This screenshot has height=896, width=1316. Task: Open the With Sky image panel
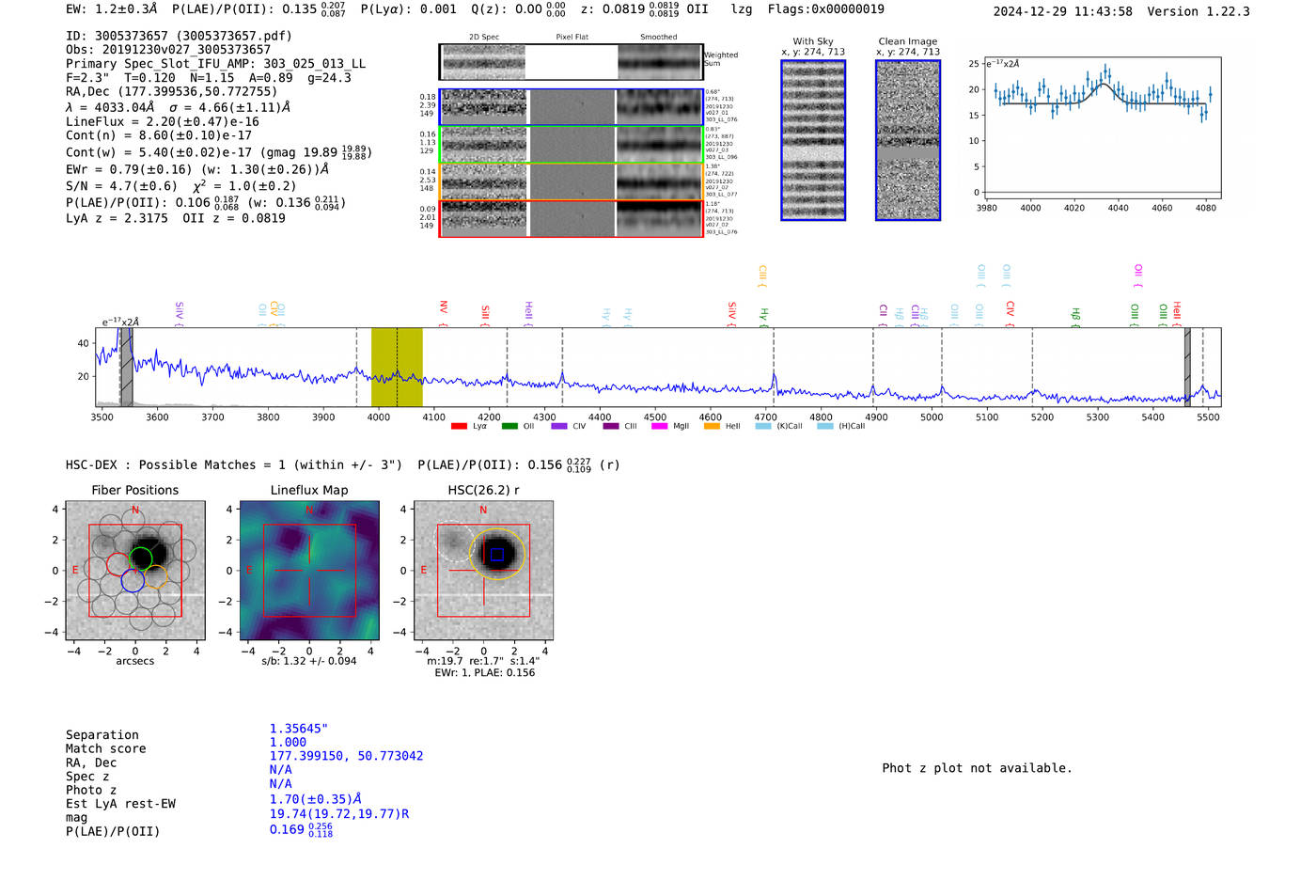tap(813, 140)
